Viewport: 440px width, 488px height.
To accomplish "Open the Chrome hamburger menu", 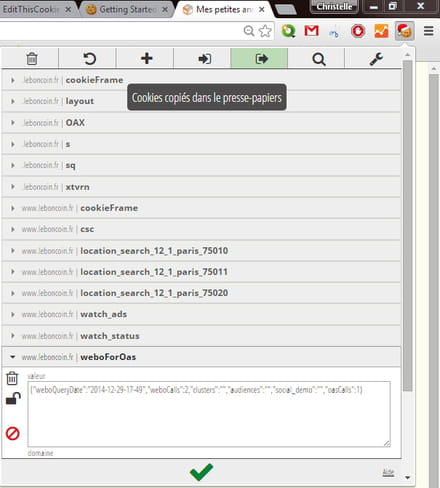I will [x=429, y=31].
